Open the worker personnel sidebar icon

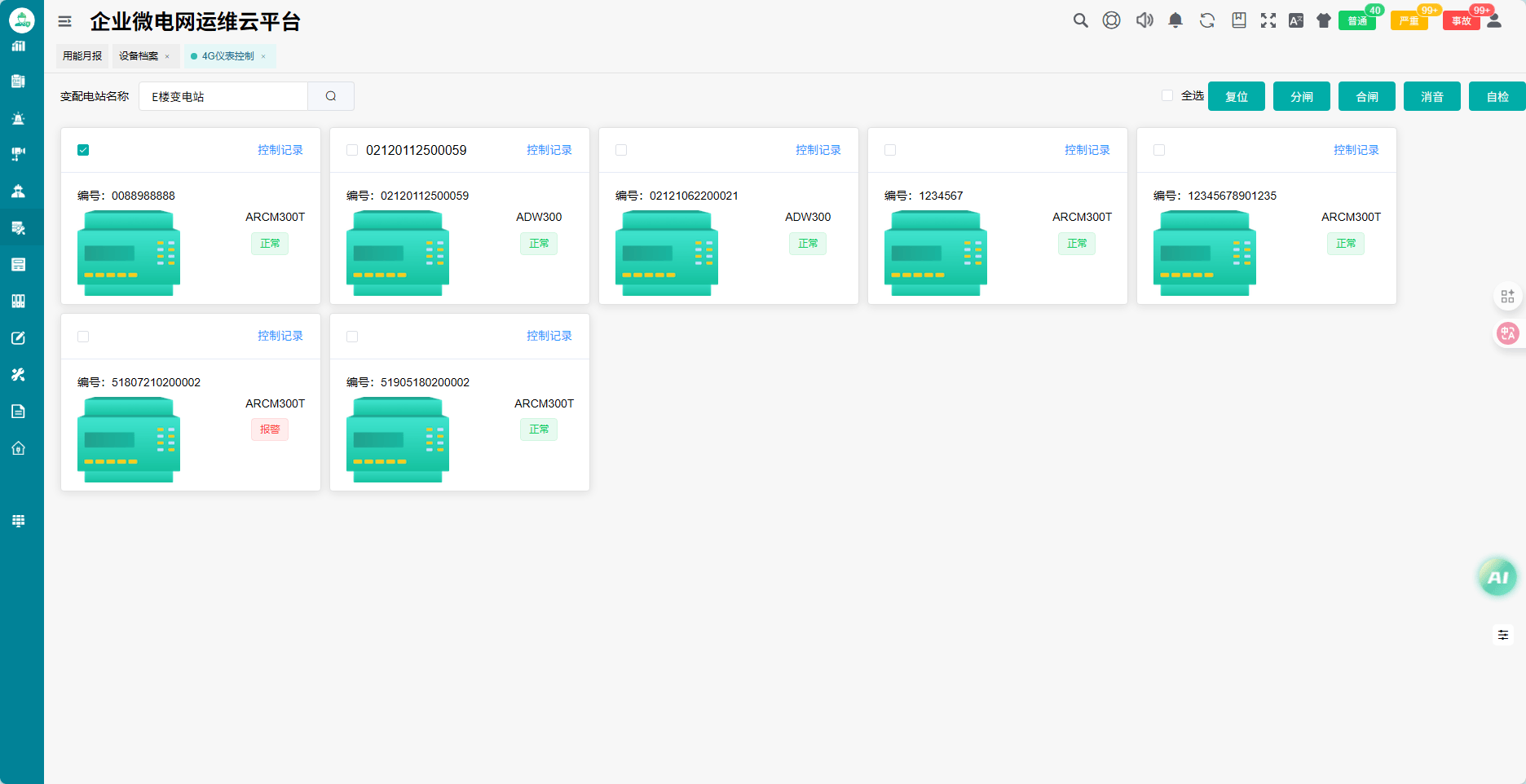click(x=18, y=192)
